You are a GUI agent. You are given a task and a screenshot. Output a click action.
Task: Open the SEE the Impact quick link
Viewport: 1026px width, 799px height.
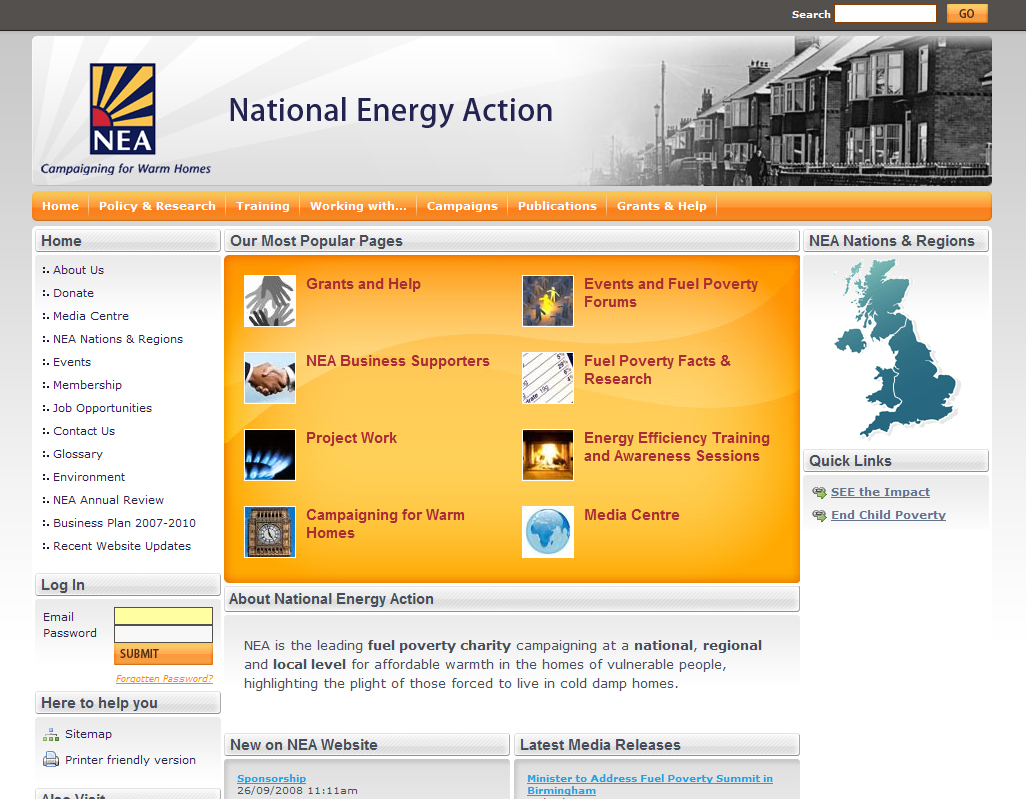[880, 492]
